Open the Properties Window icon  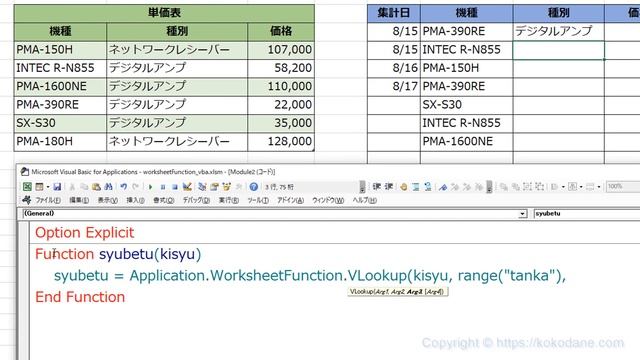214,187
